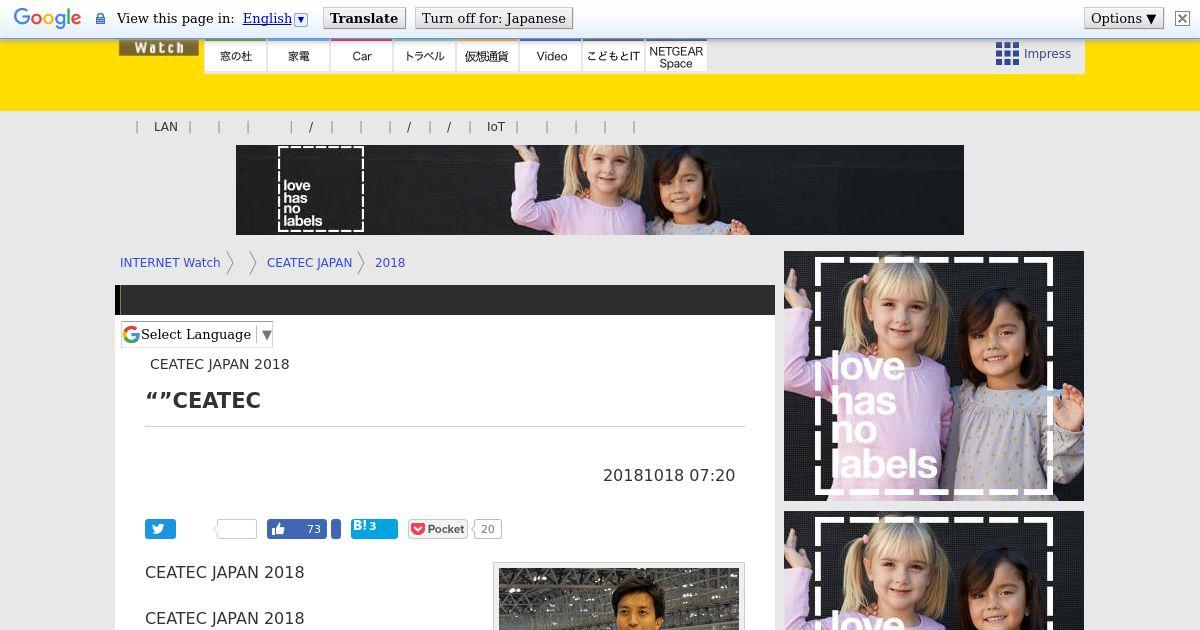This screenshot has width=1200, height=630.
Task: Open the こどもとIT tab
Action: pyautogui.click(x=613, y=56)
